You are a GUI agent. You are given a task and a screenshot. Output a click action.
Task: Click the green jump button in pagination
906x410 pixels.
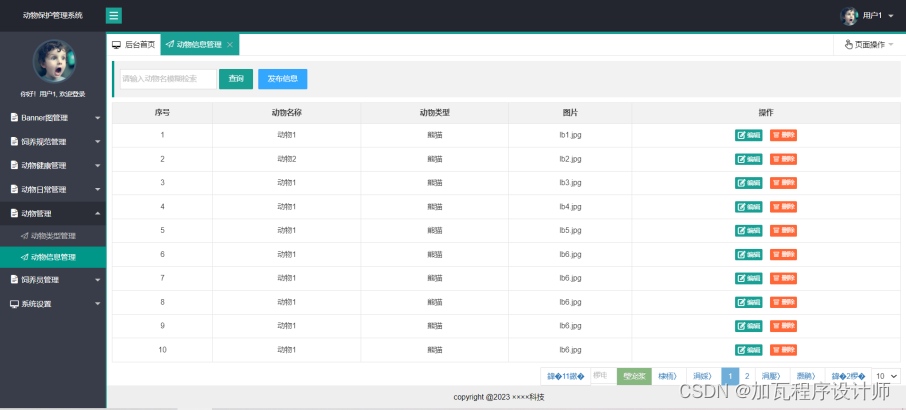tap(634, 377)
